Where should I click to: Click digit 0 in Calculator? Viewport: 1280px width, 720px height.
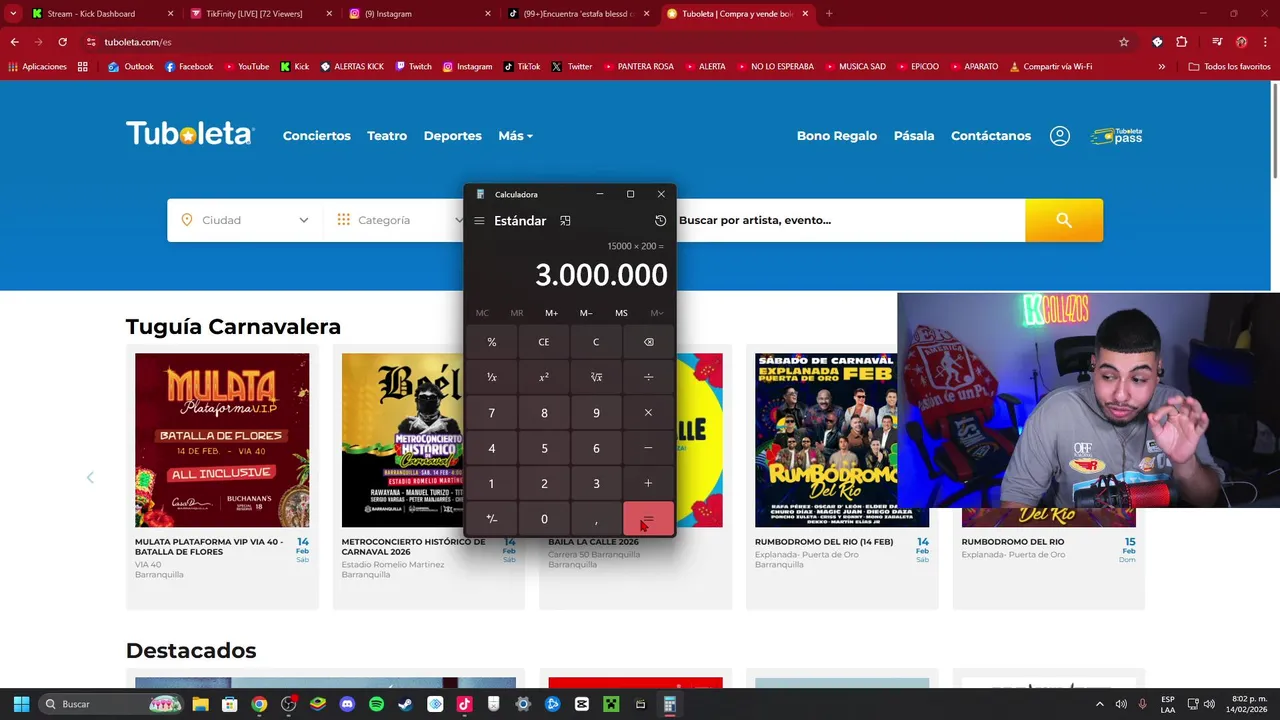[x=544, y=519]
